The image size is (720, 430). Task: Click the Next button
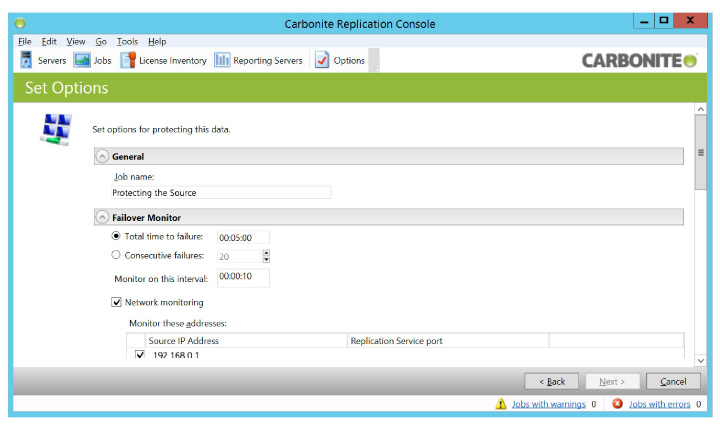click(x=612, y=381)
